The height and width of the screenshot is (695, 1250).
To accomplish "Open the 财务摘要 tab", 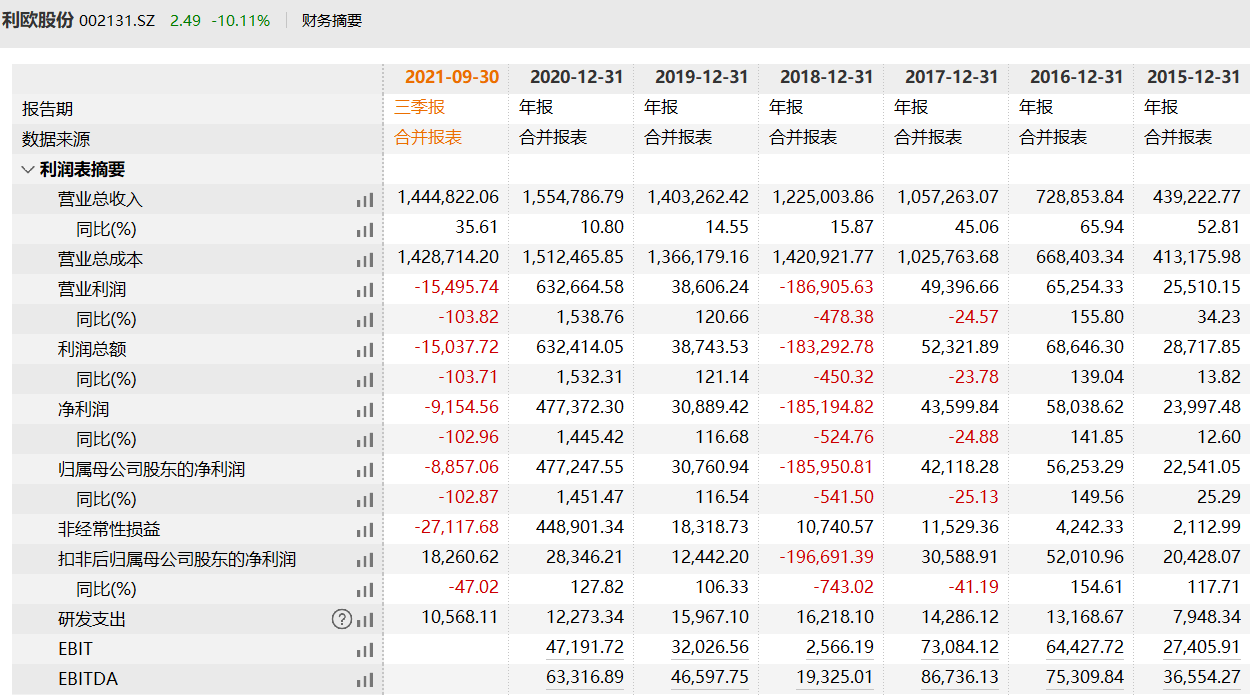I will [332, 20].
